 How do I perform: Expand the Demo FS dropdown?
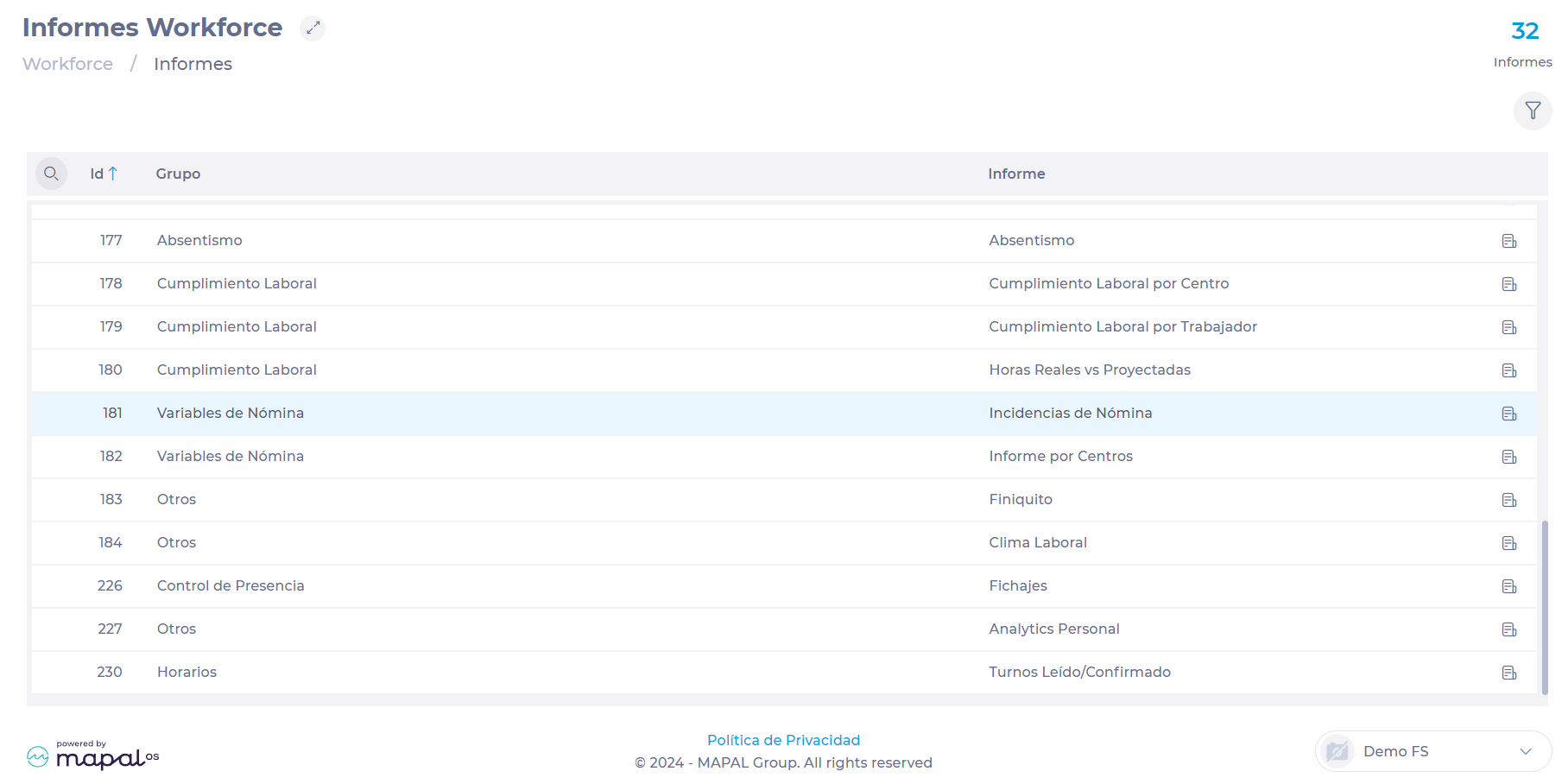[1432, 751]
